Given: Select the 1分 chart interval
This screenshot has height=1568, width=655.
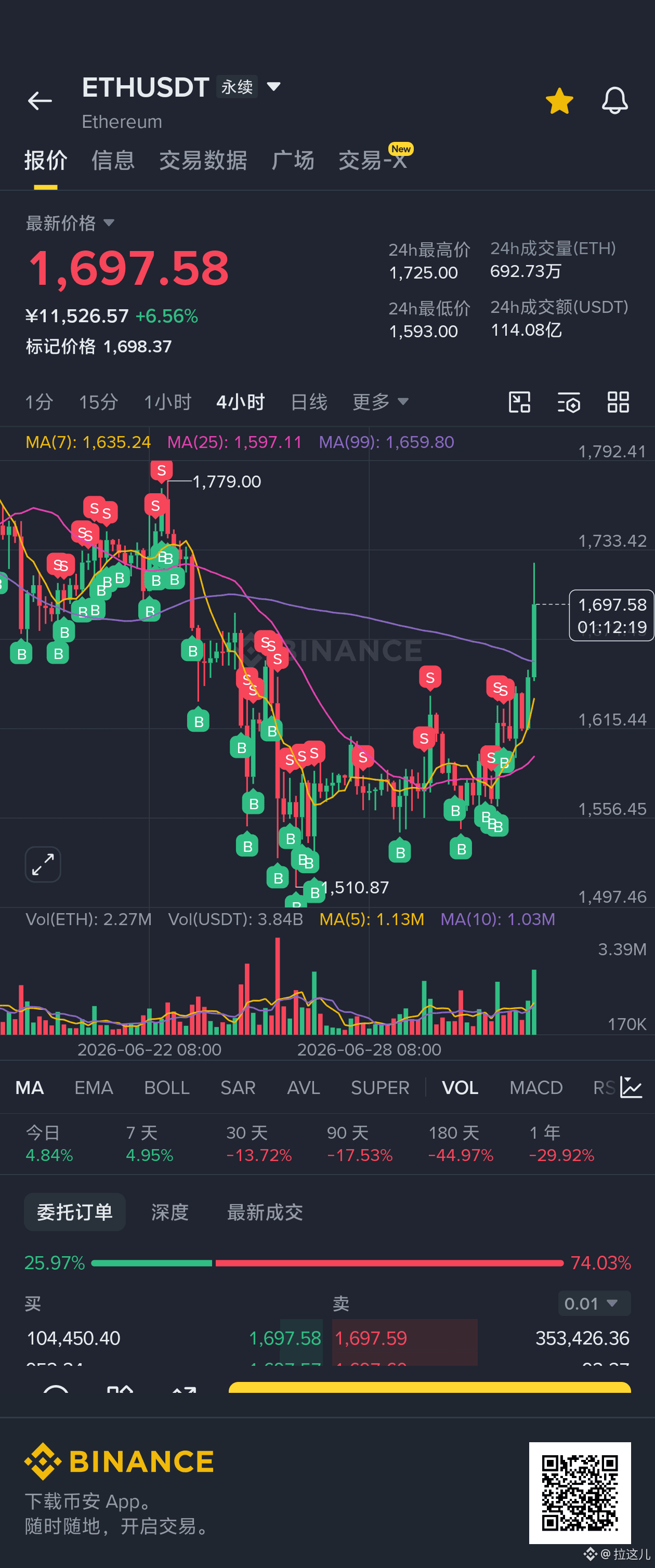Looking at the screenshot, I should [x=38, y=402].
